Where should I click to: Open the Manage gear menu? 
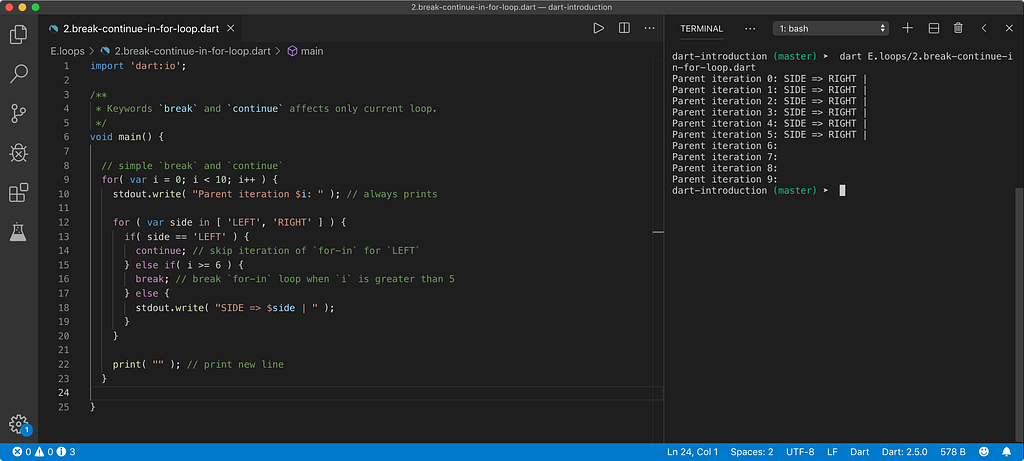pyautogui.click(x=18, y=423)
